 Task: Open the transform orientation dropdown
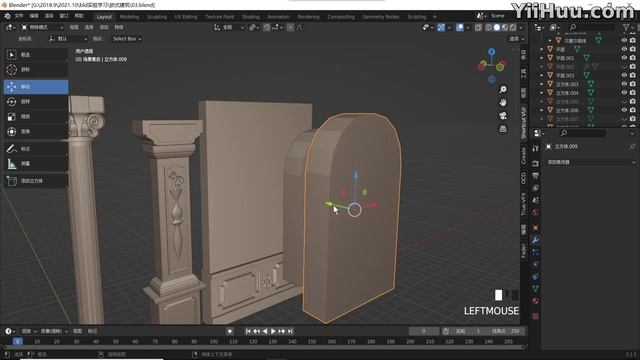point(229,27)
